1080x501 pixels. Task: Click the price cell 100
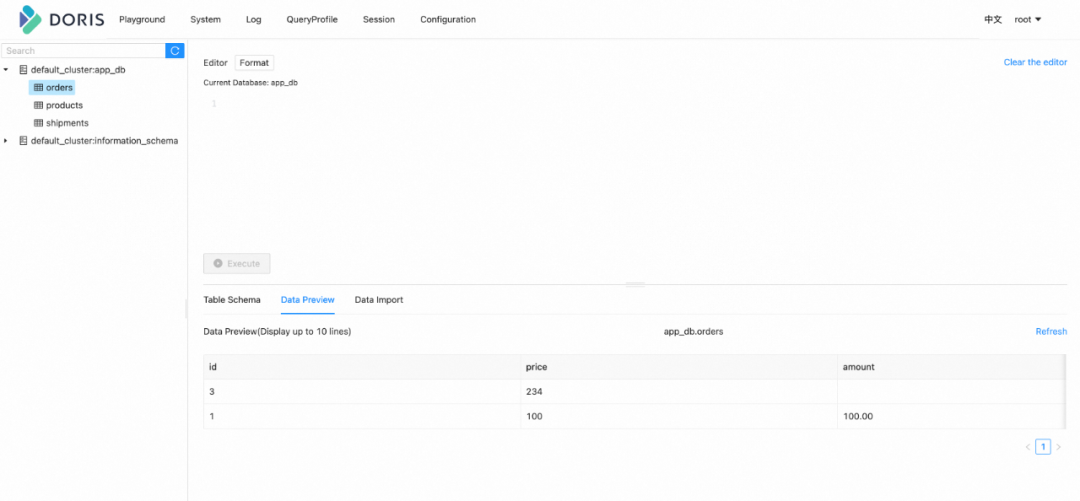[678, 417]
